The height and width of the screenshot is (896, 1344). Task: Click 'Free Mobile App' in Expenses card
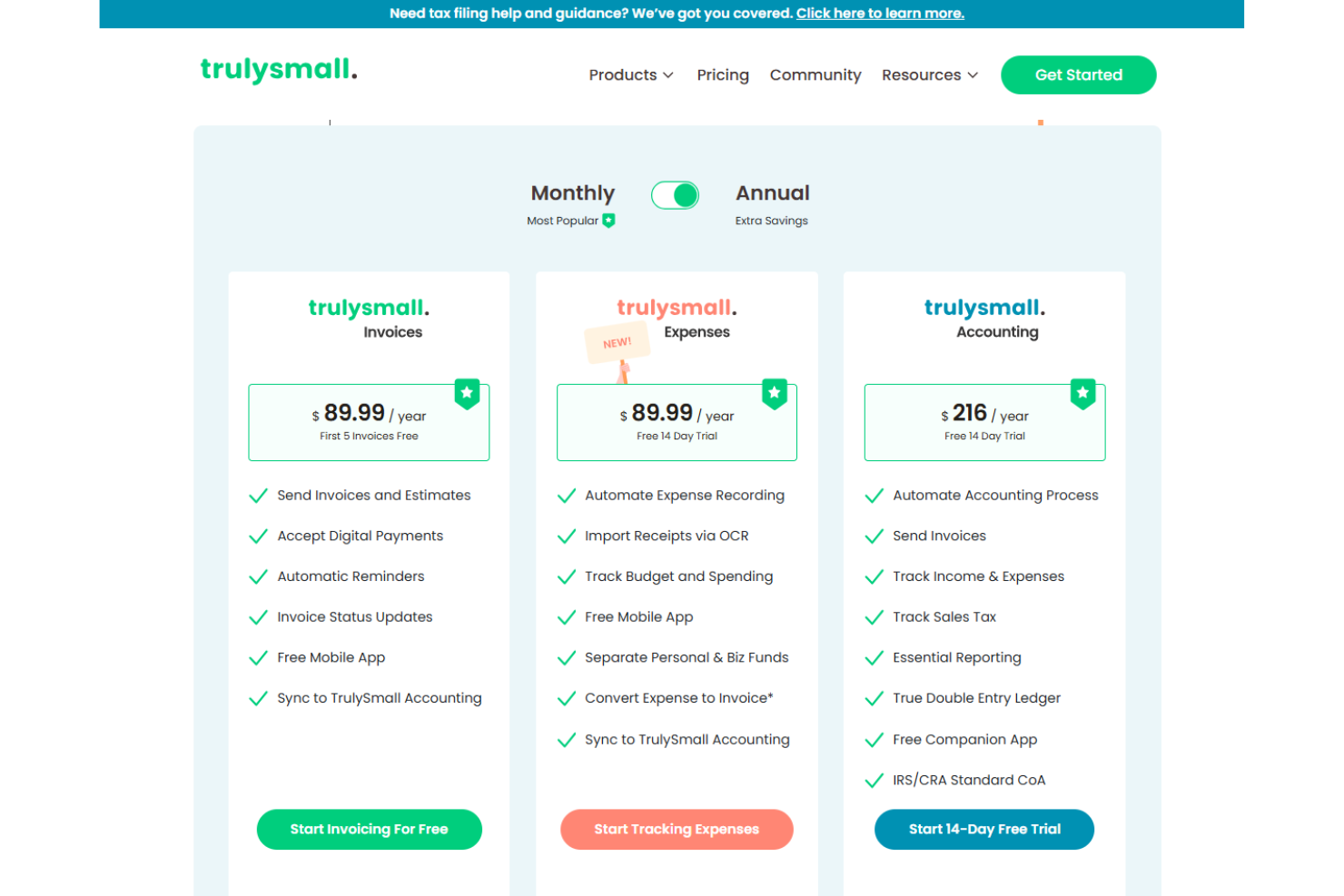(x=639, y=617)
